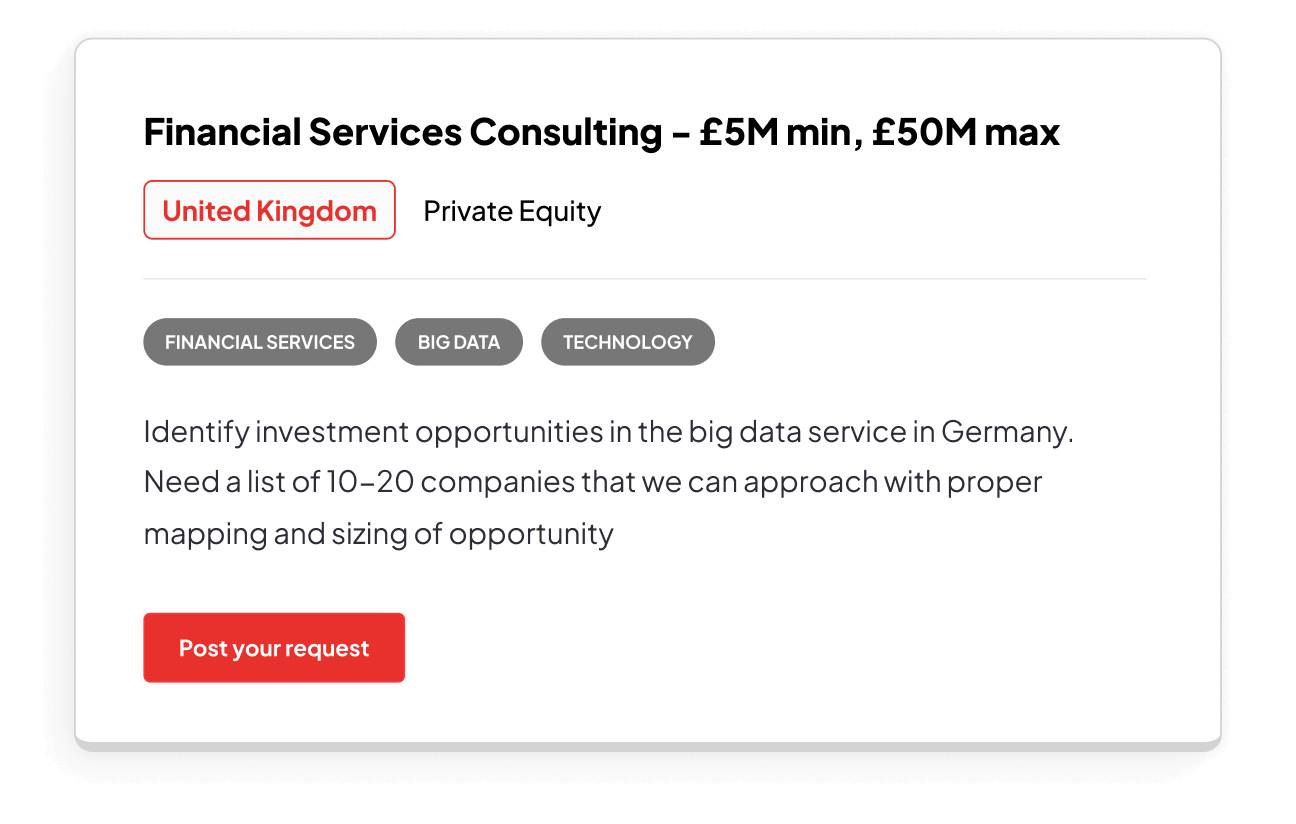Select the TECHNOLOGY tag
1296x824 pixels.
628,341
